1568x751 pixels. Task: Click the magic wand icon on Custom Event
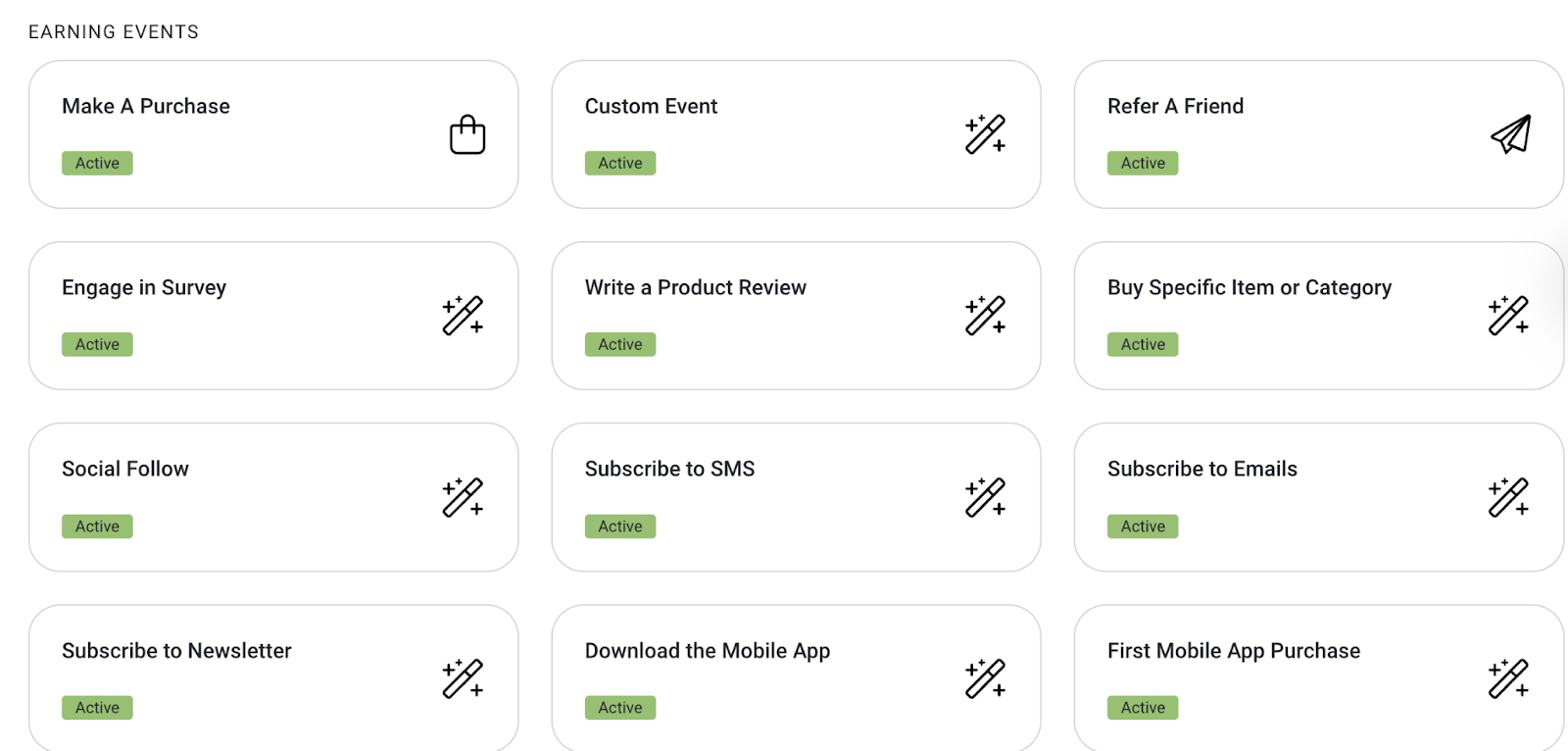click(985, 134)
